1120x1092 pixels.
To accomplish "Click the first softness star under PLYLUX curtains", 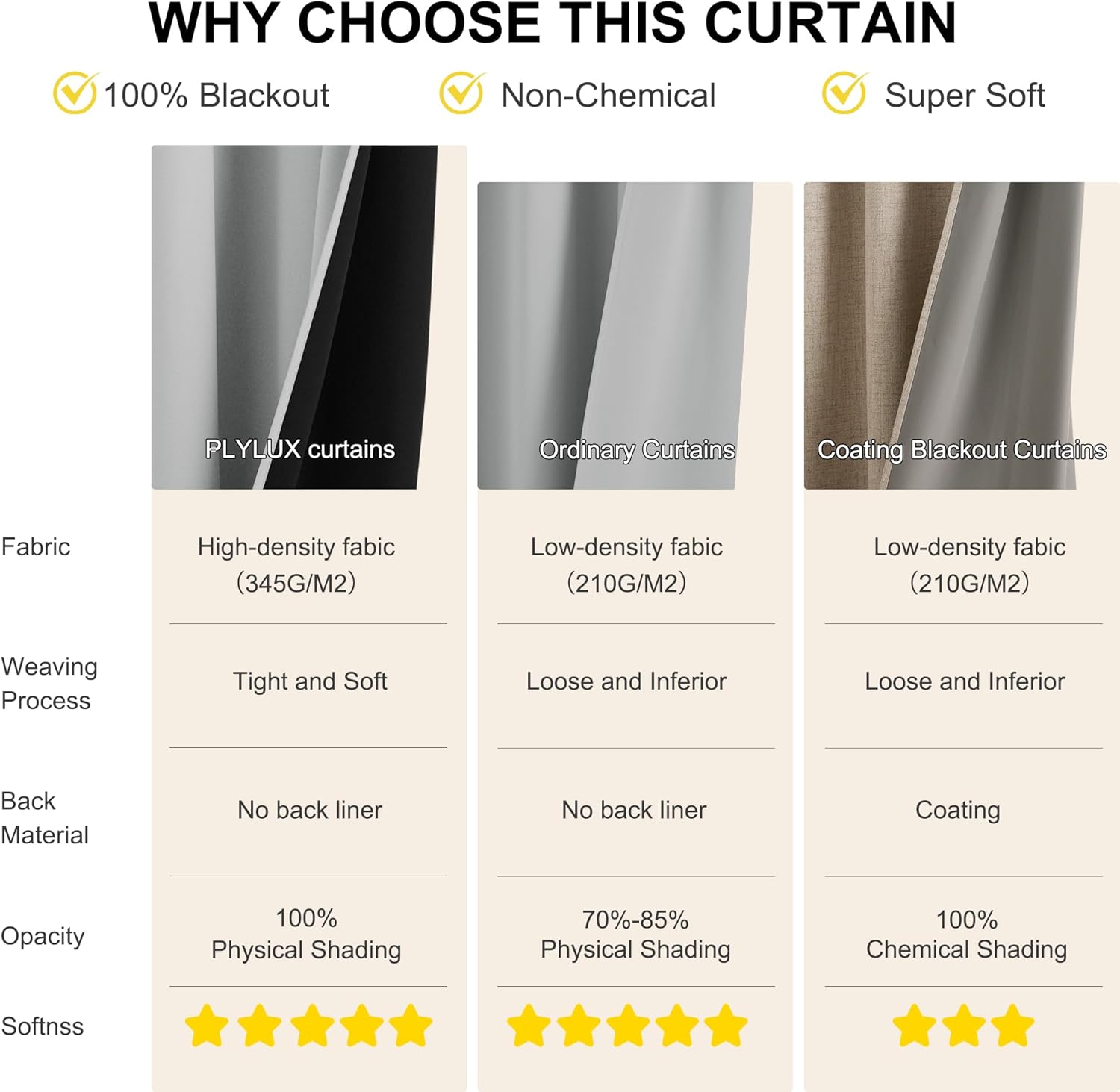I will tap(207, 1026).
